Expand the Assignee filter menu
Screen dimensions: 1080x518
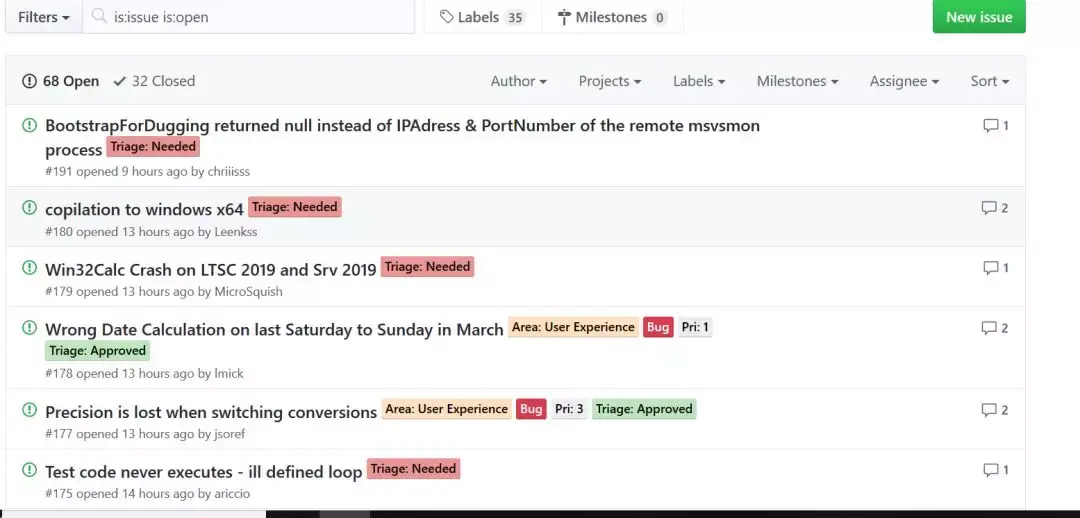904,81
